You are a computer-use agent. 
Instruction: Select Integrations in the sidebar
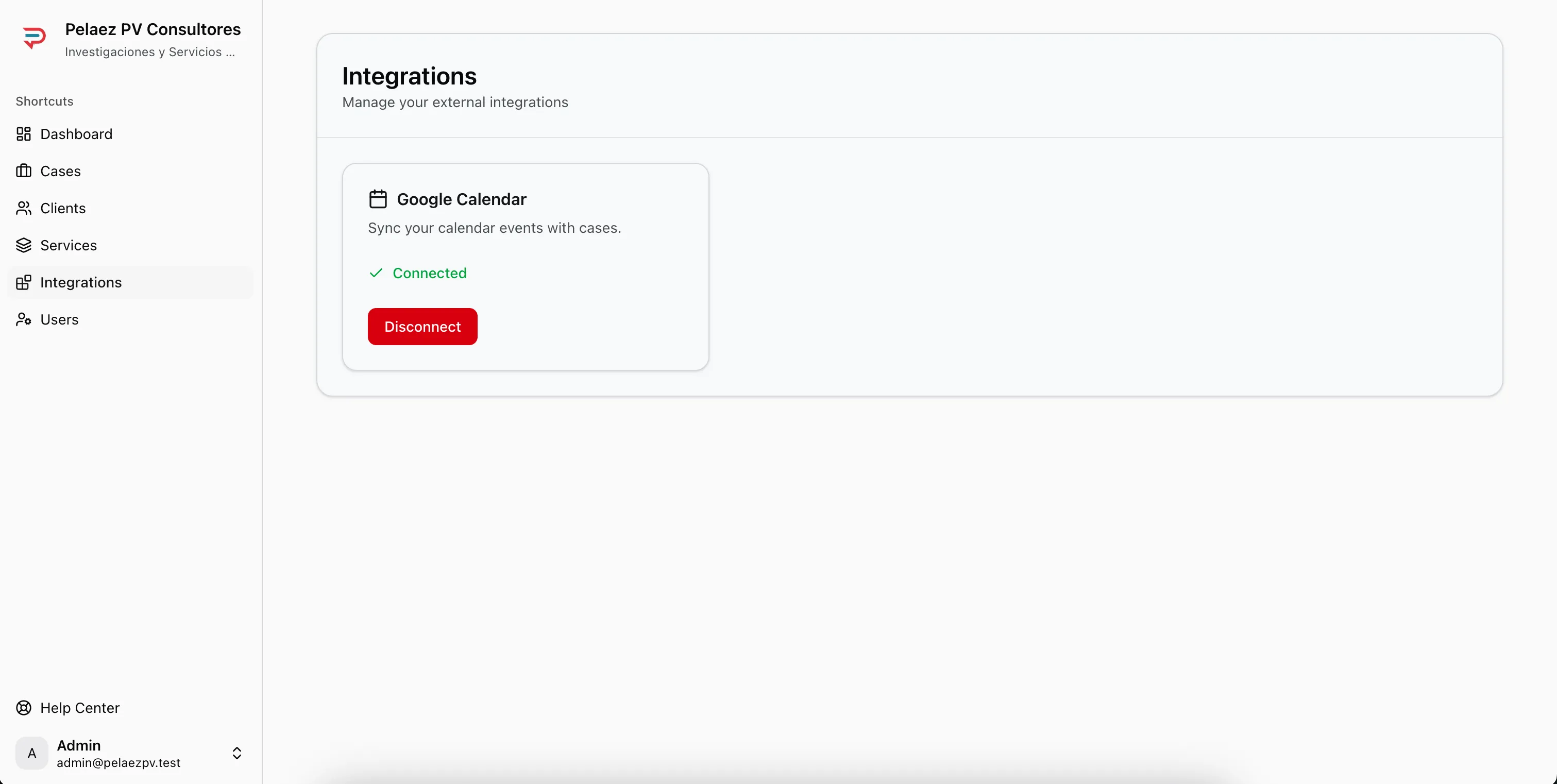tap(80, 282)
